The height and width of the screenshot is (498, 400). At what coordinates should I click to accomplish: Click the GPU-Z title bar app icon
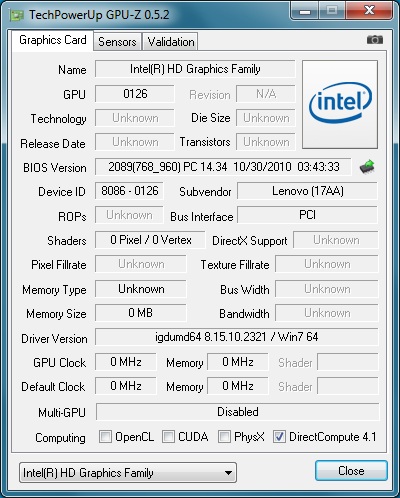pos(16,15)
